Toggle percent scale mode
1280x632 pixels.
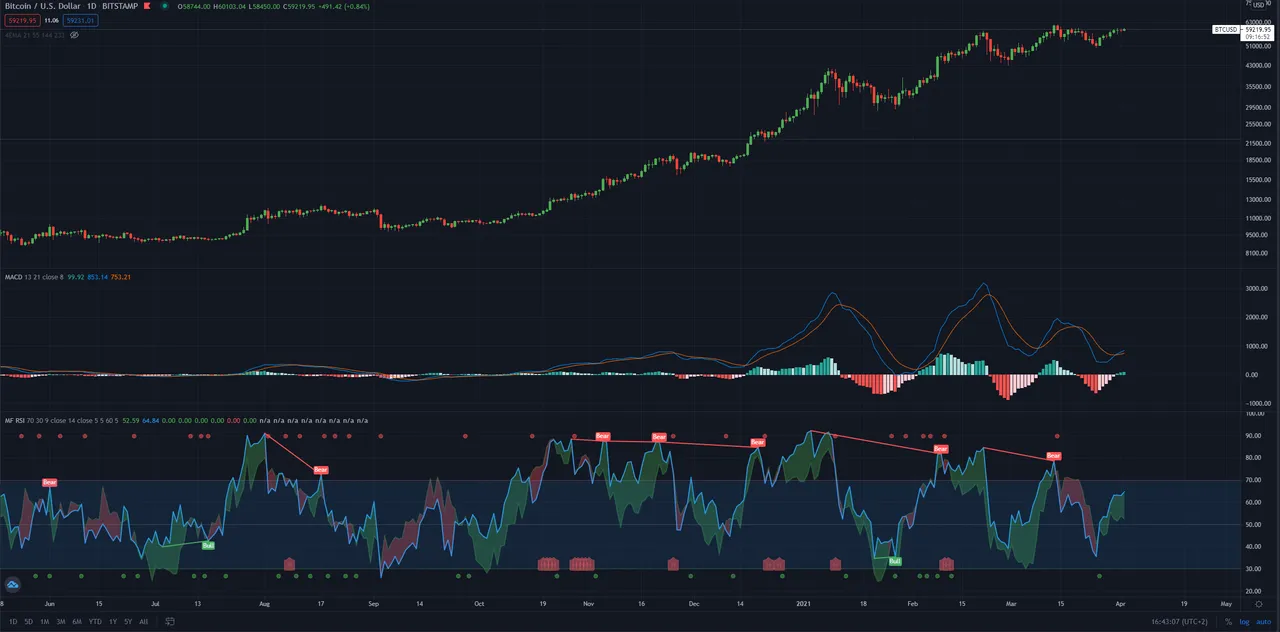click(x=1228, y=621)
